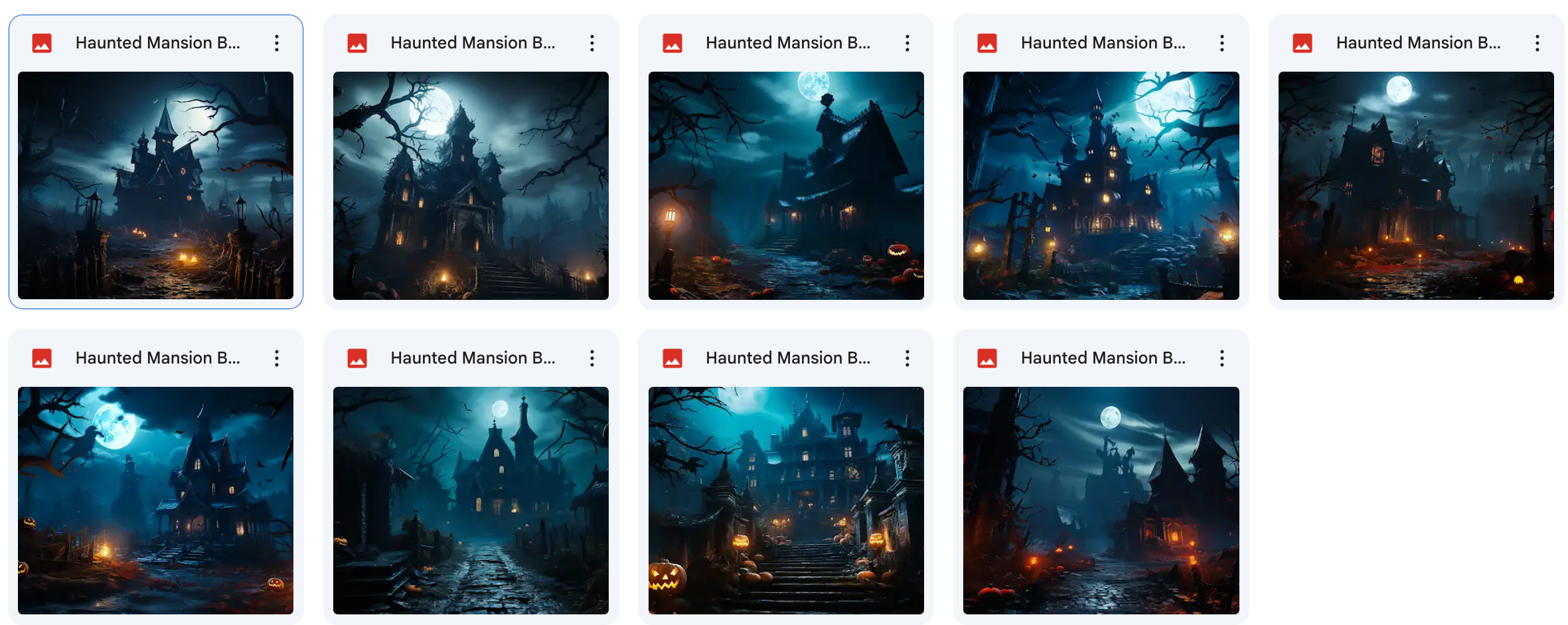Click the red image icon on the last top-row card
This screenshot has width=1568, height=625.
tap(1303, 42)
